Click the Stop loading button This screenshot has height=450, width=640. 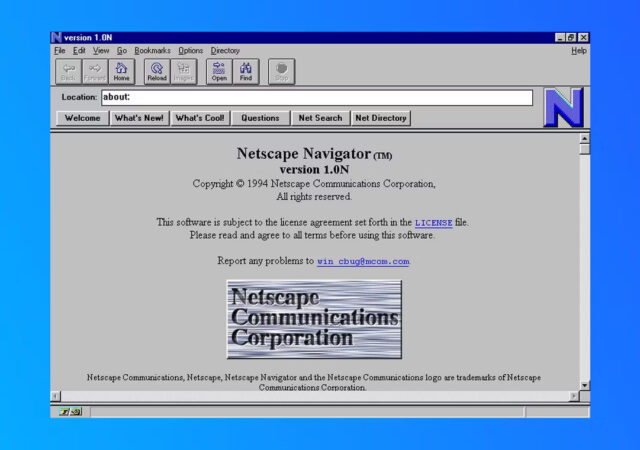tap(281, 71)
